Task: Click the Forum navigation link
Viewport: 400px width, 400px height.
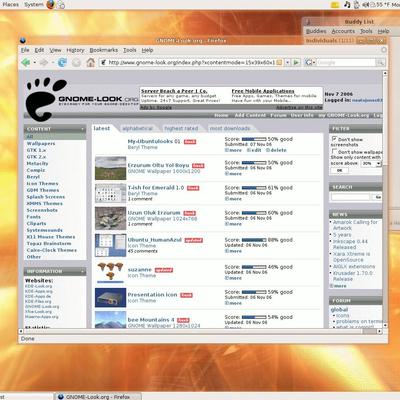Action: pos(278,115)
